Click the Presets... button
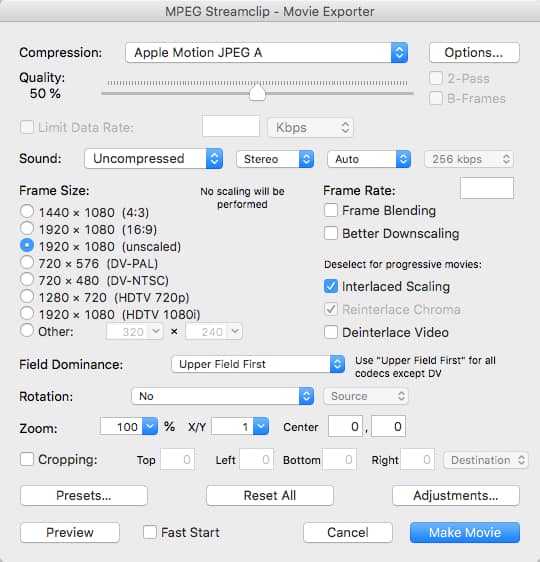The width and height of the screenshot is (540, 562). pyautogui.click(x=84, y=496)
